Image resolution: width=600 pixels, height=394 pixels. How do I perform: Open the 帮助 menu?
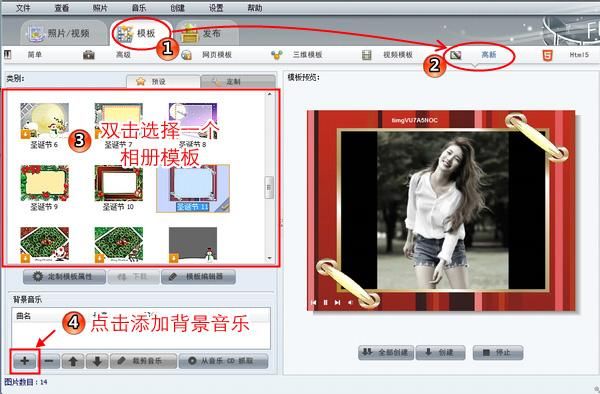pos(254,8)
